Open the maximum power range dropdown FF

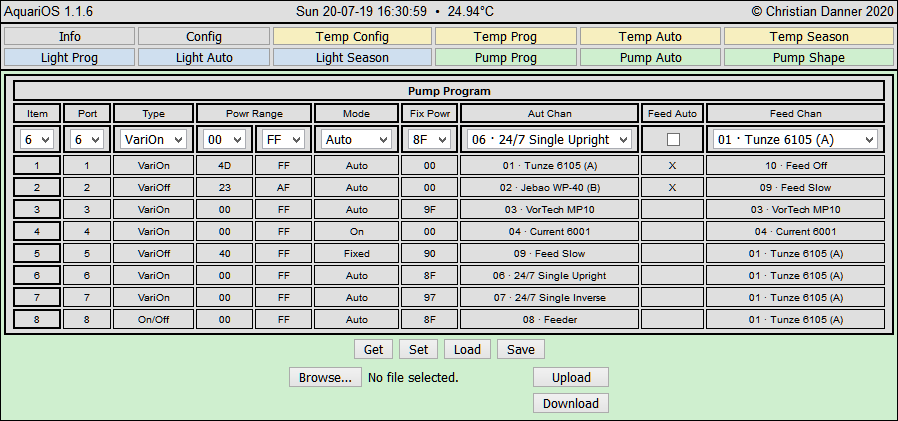[282, 139]
